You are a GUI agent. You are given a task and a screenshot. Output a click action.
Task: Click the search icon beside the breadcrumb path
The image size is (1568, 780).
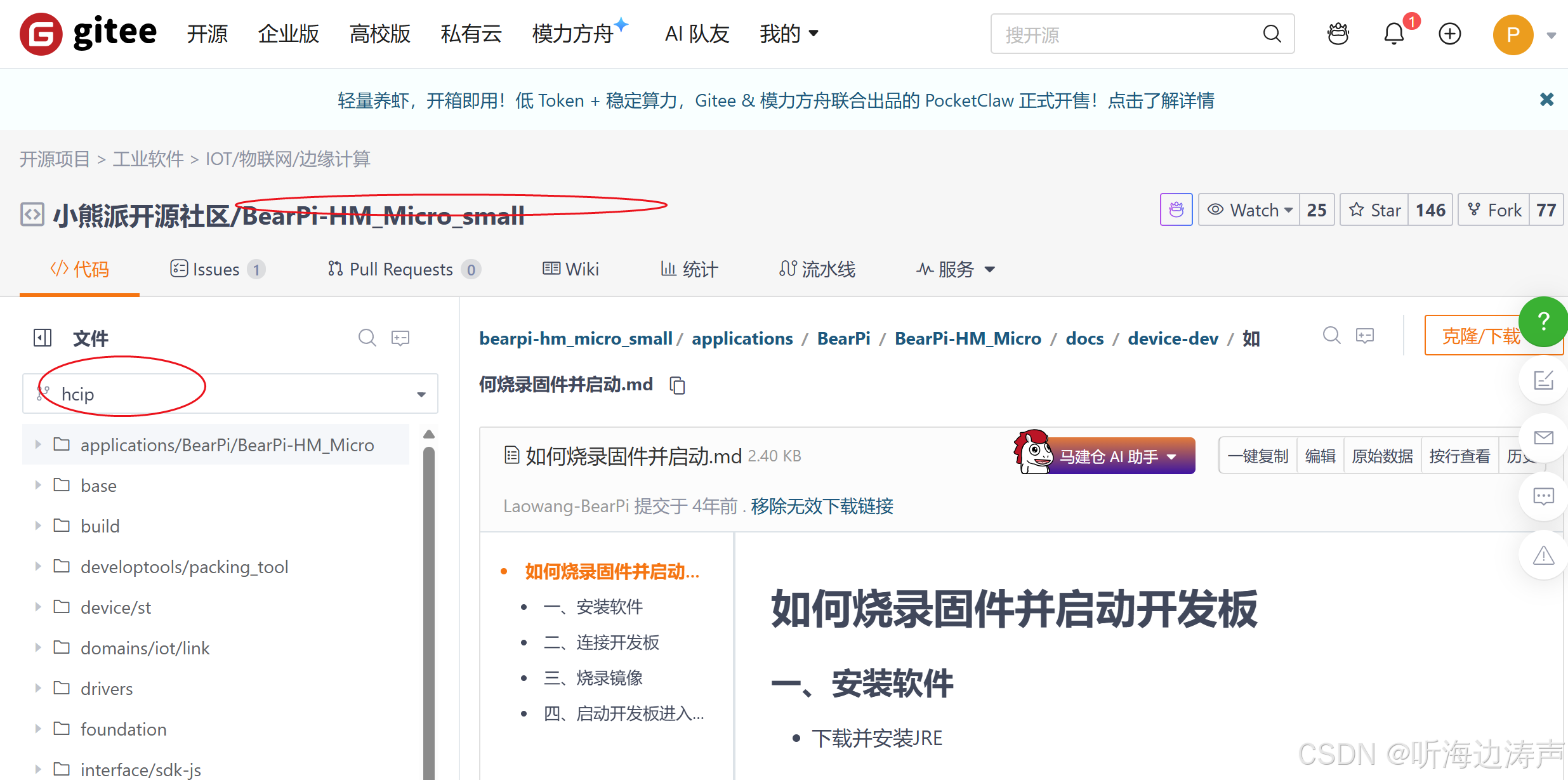(1332, 335)
